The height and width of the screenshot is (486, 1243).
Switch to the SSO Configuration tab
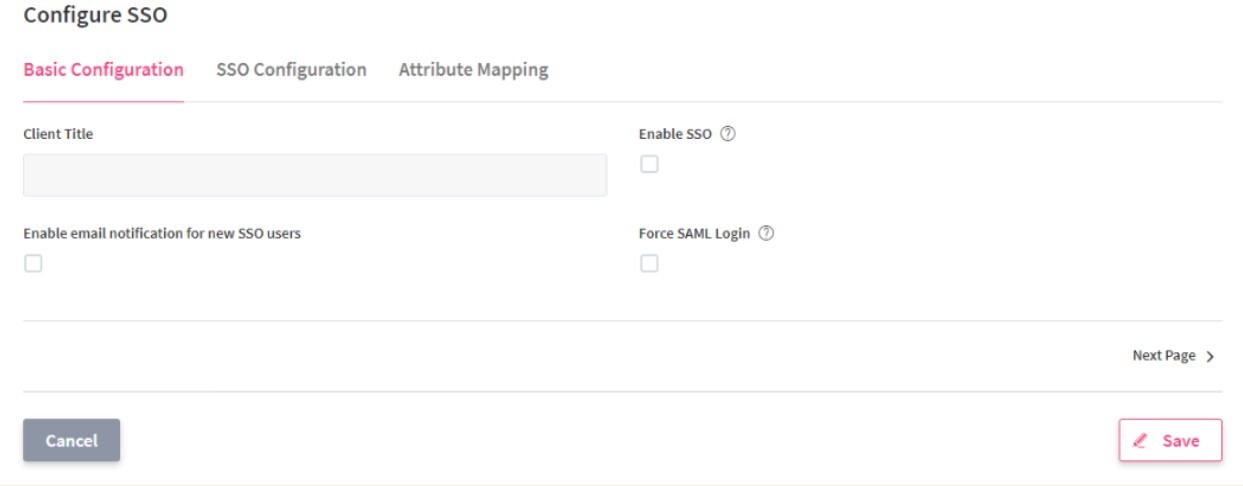[291, 70]
